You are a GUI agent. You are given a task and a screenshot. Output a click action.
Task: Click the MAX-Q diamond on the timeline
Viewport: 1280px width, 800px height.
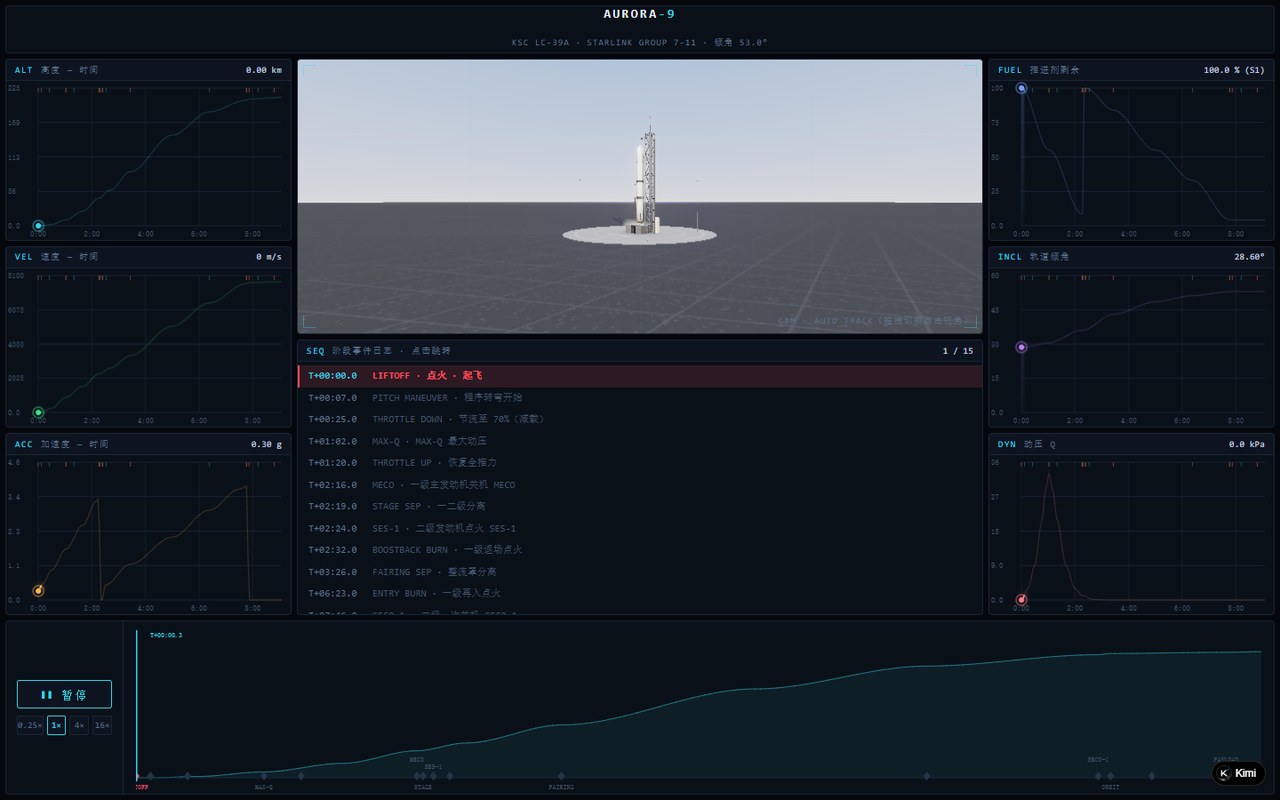point(264,776)
